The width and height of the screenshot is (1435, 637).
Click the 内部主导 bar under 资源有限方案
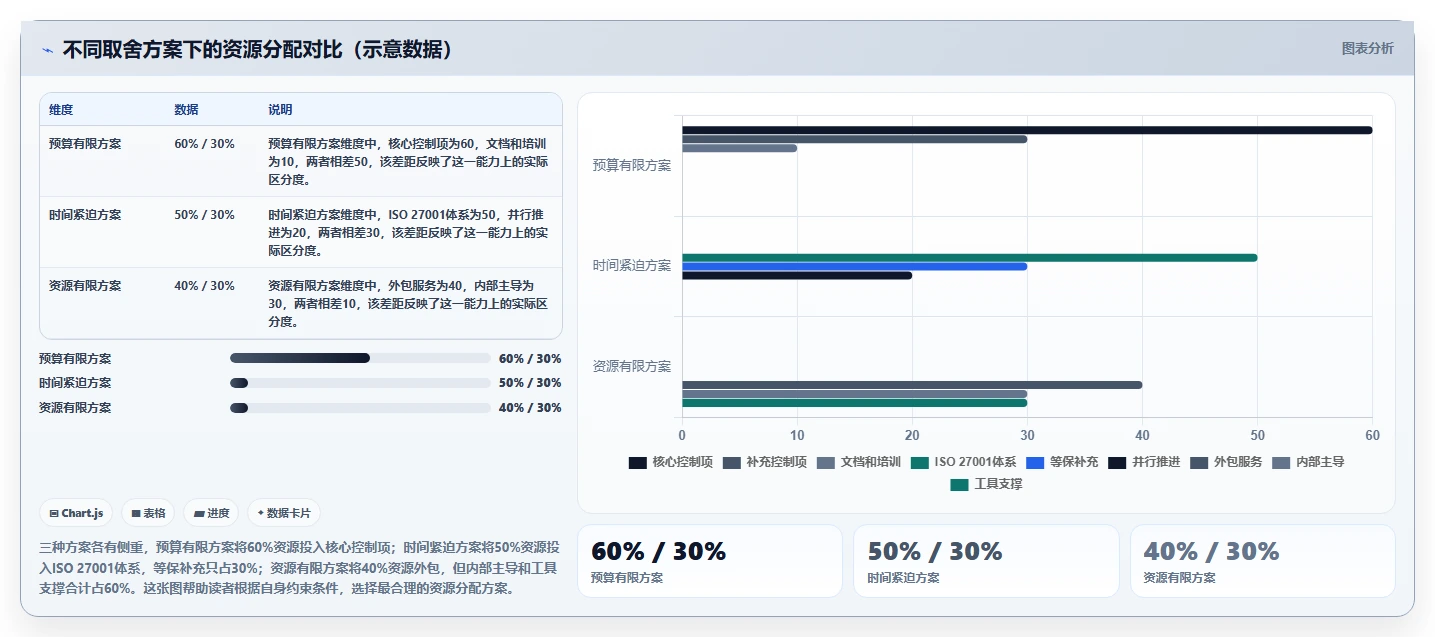pos(855,394)
